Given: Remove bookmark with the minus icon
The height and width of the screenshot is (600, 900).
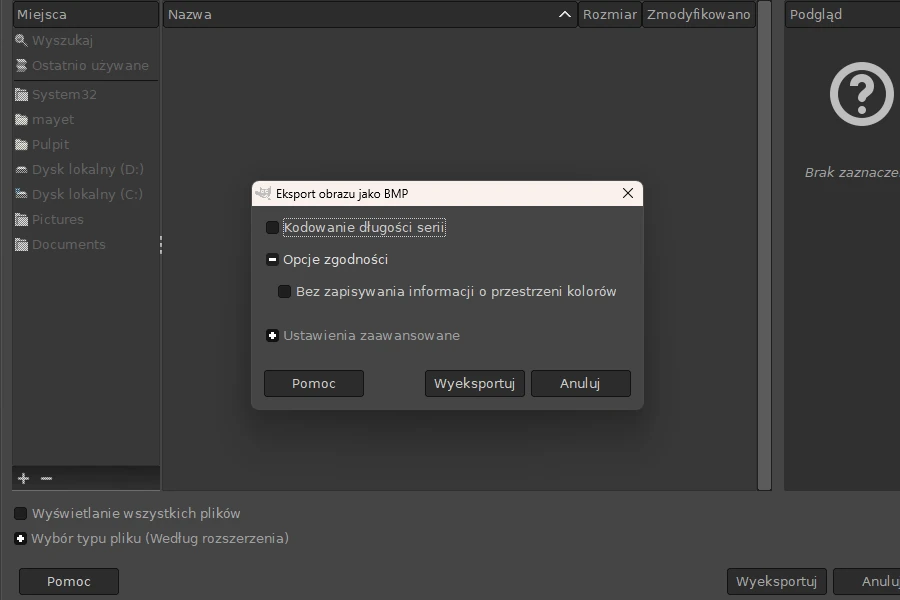Looking at the screenshot, I should 46,478.
